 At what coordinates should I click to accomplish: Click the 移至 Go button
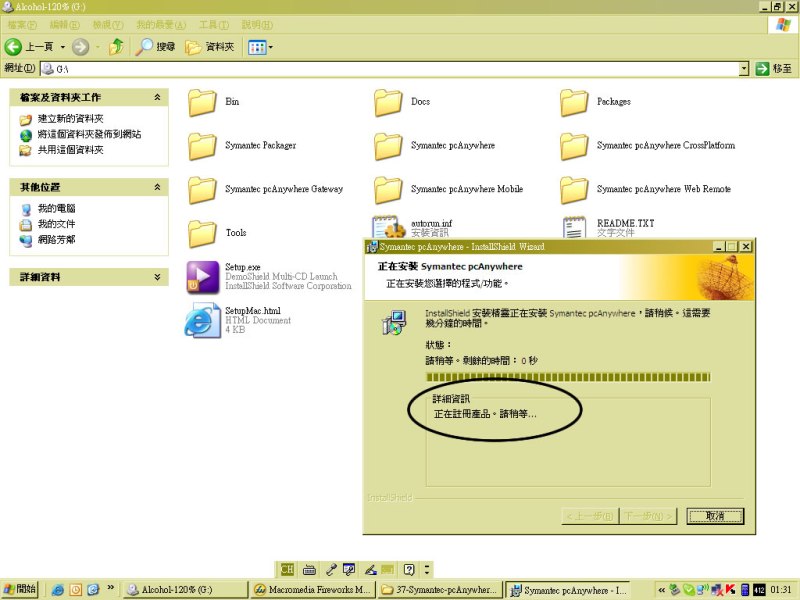tap(774, 68)
